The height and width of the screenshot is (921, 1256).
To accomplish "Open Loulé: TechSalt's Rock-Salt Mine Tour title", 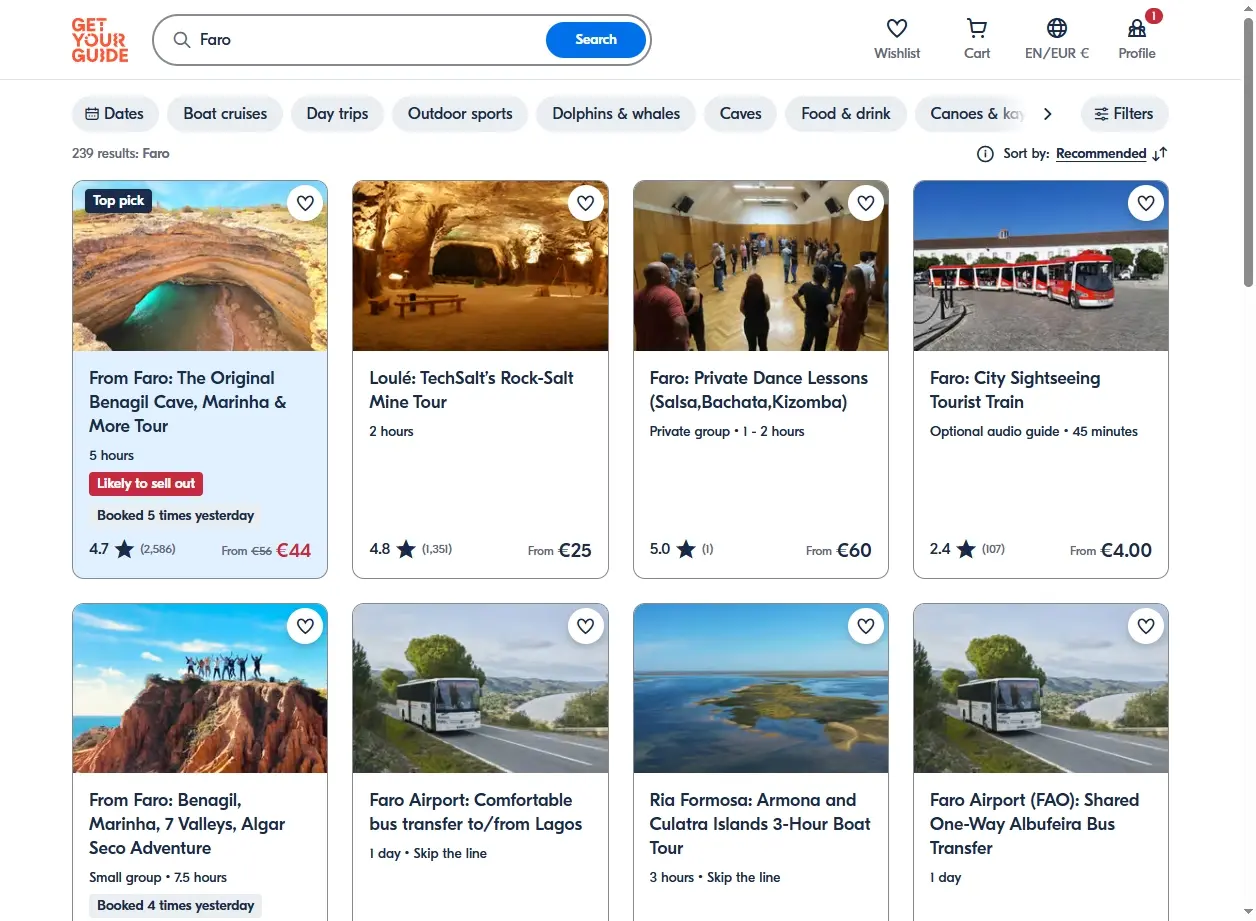I will (x=471, y=390).
